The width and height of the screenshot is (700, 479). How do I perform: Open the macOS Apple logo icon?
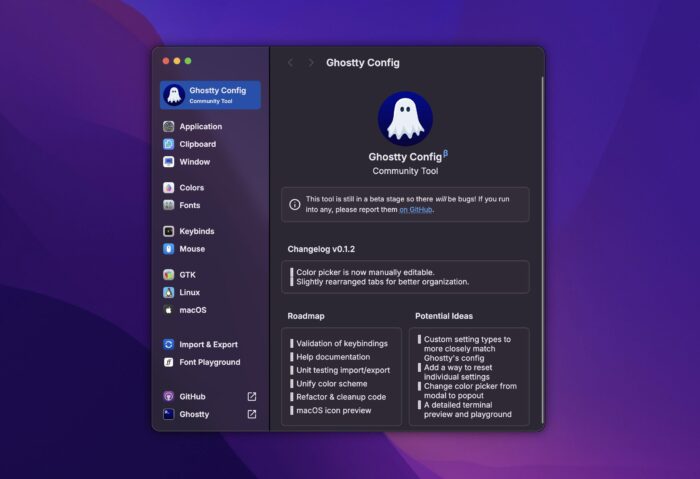169,310
